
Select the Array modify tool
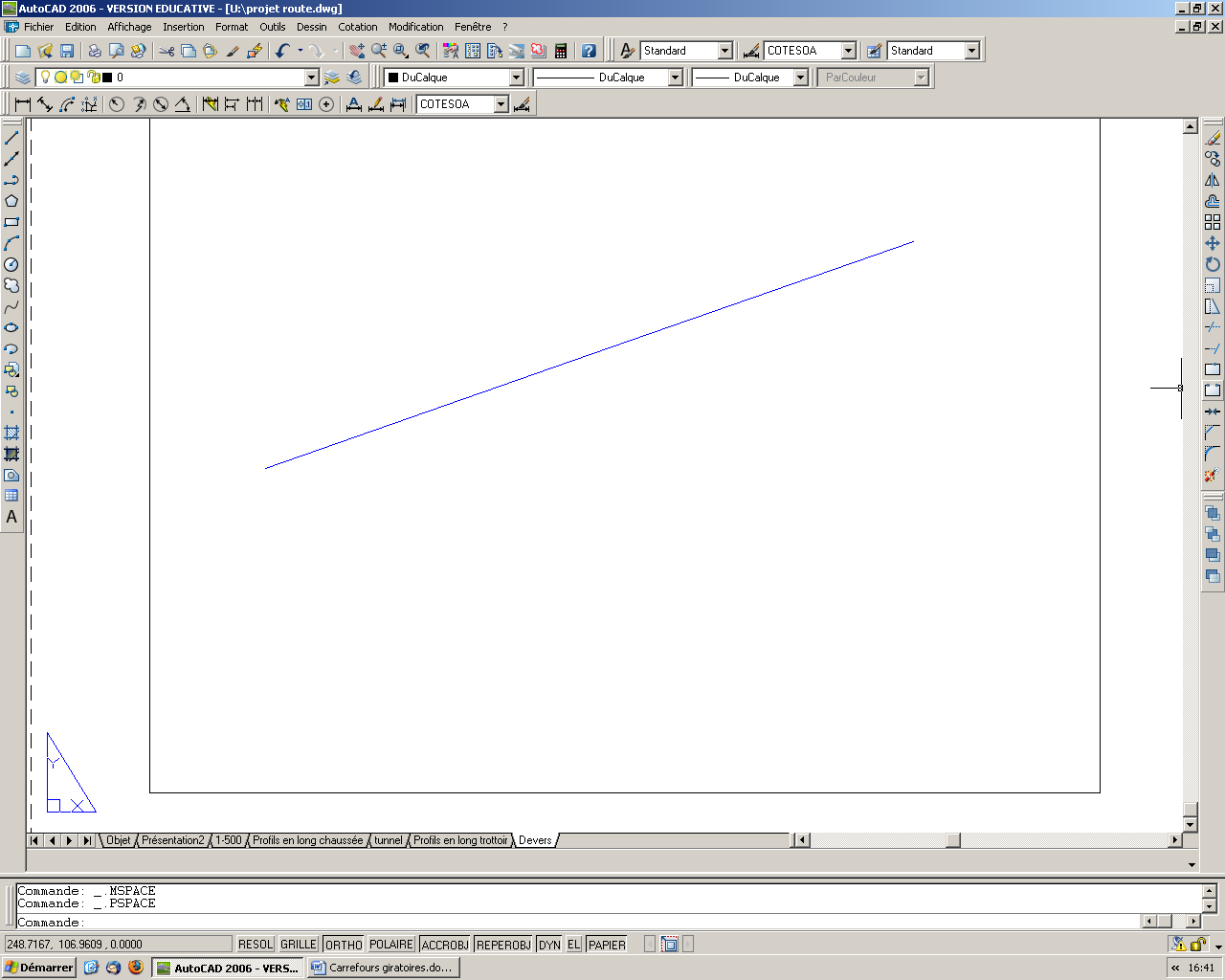[1213, 222]
